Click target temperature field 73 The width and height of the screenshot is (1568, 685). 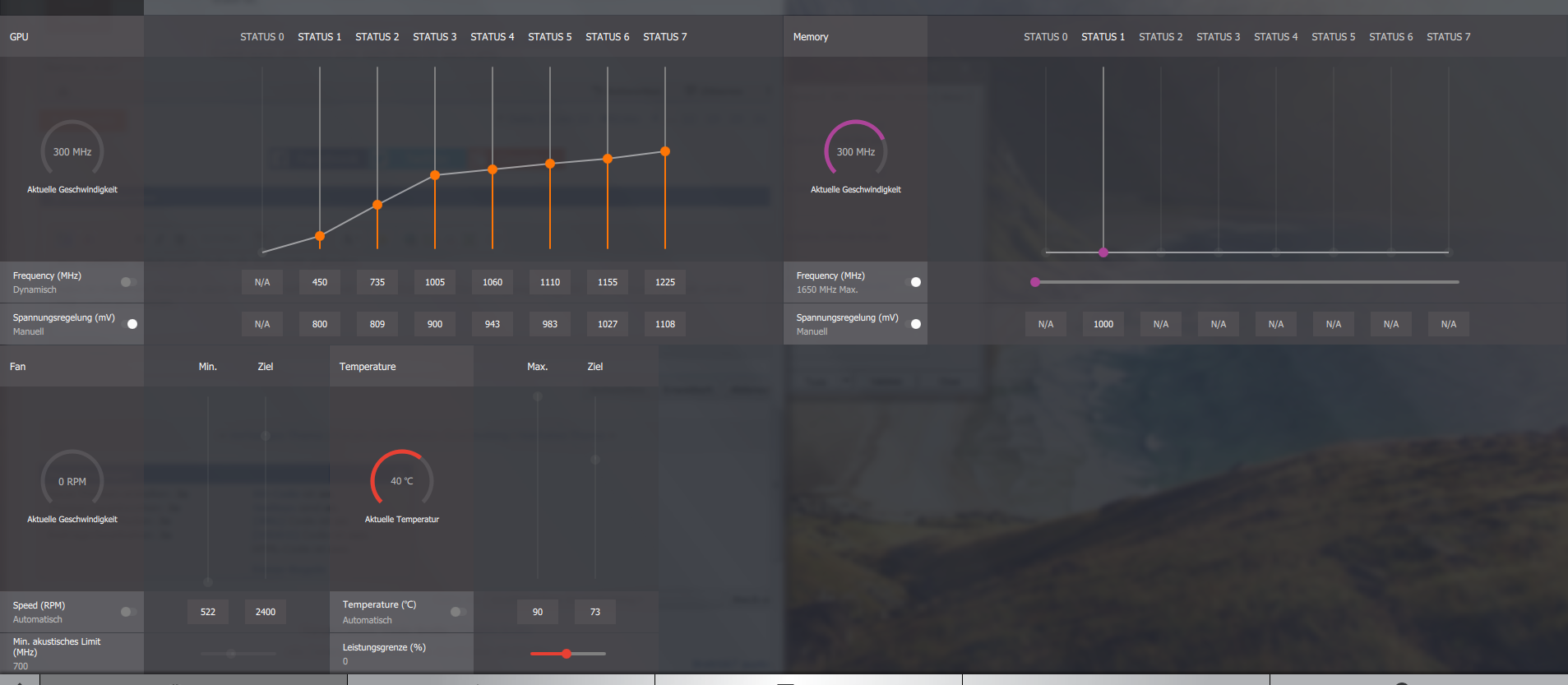595,612
